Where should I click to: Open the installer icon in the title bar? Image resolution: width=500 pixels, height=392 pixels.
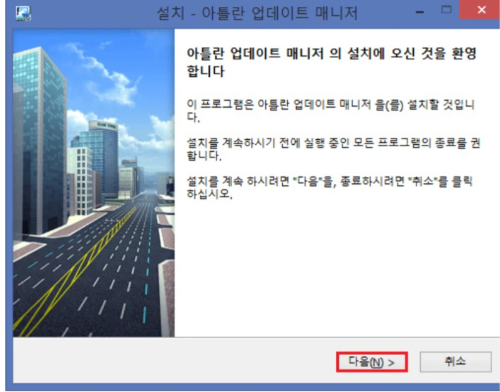coord(23,13)
